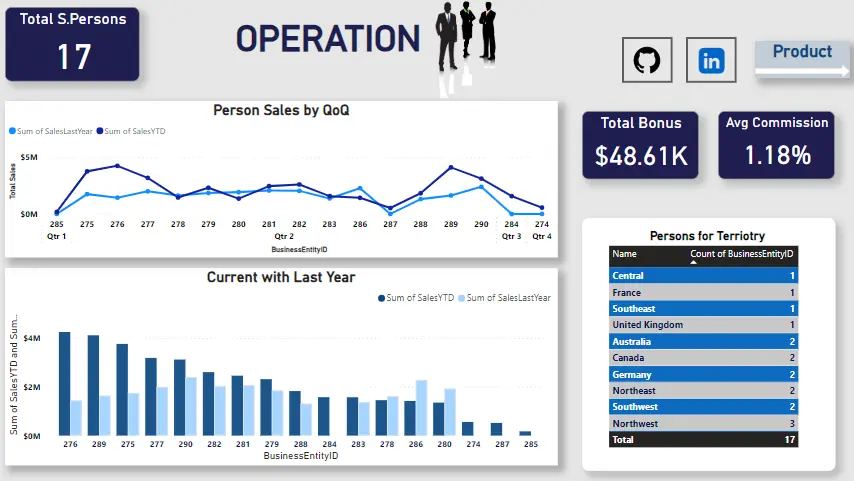Click axis label 287 in bar chart
The height and width of the screenshot is (481, 854).
(502, 444)
